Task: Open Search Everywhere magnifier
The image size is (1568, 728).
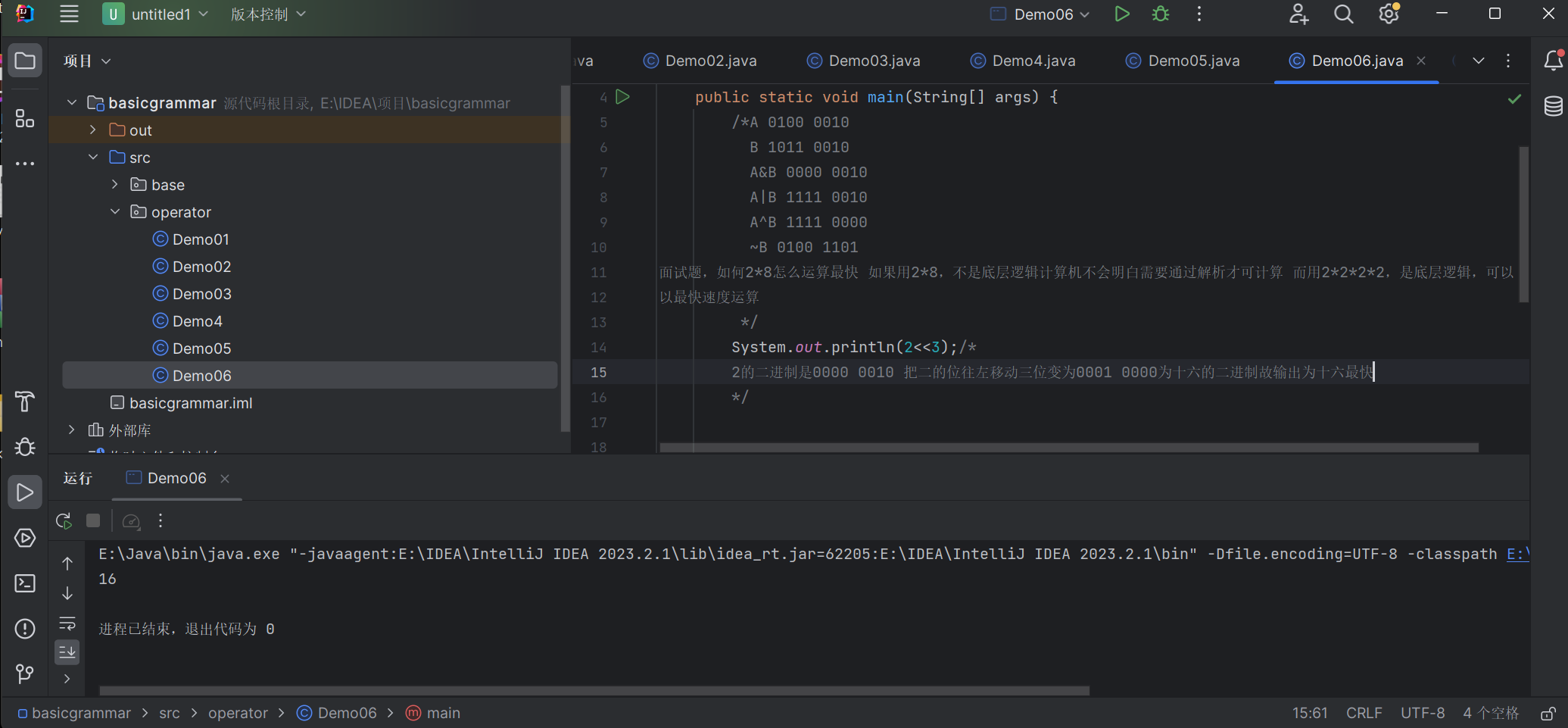Action: point(1344,14)
